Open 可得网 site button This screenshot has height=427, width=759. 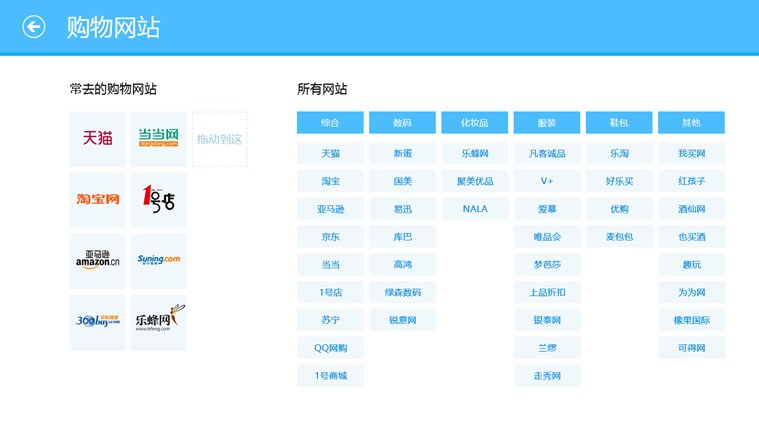coord(691,348)
